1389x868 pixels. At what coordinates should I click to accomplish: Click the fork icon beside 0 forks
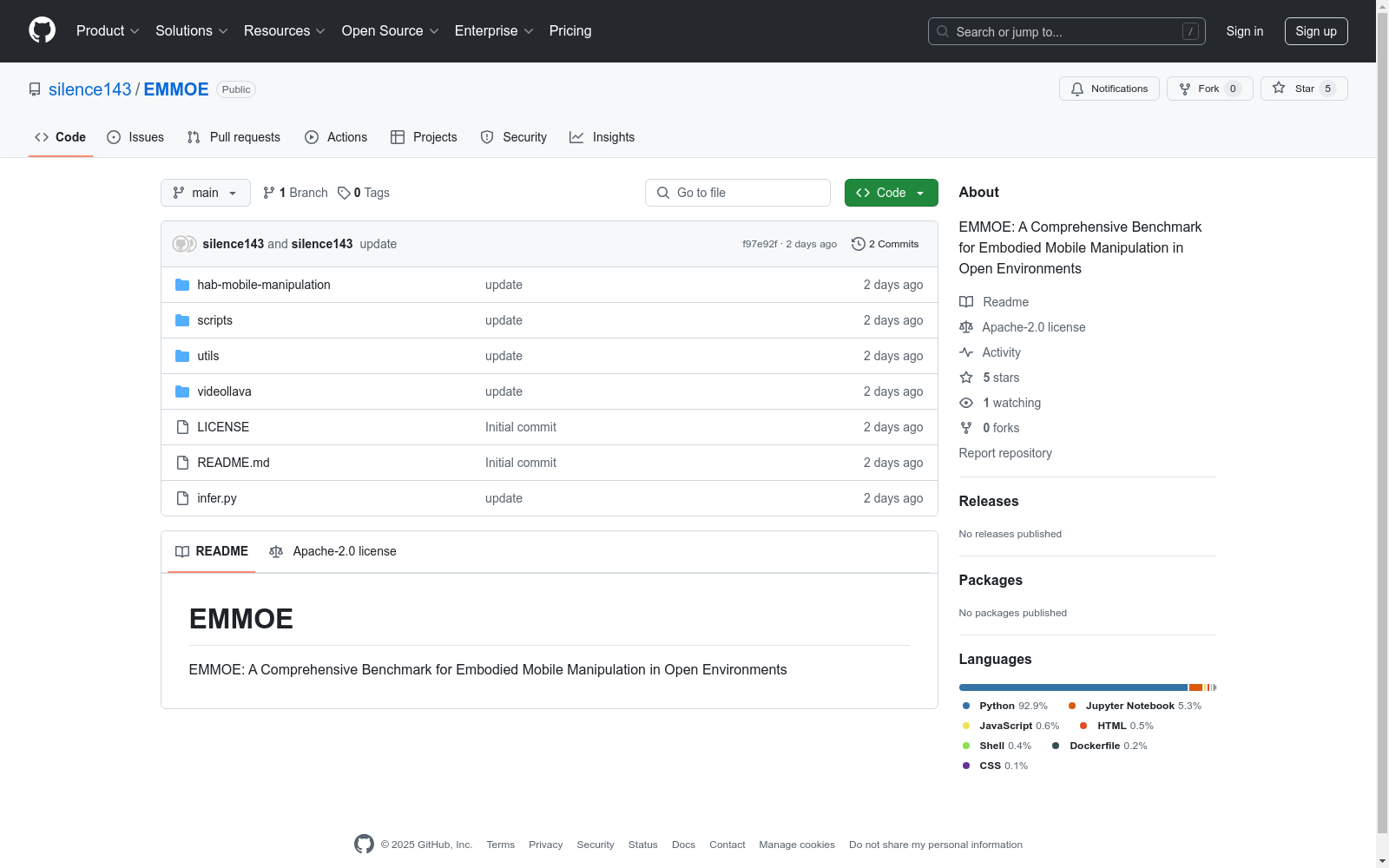point(966,428)
